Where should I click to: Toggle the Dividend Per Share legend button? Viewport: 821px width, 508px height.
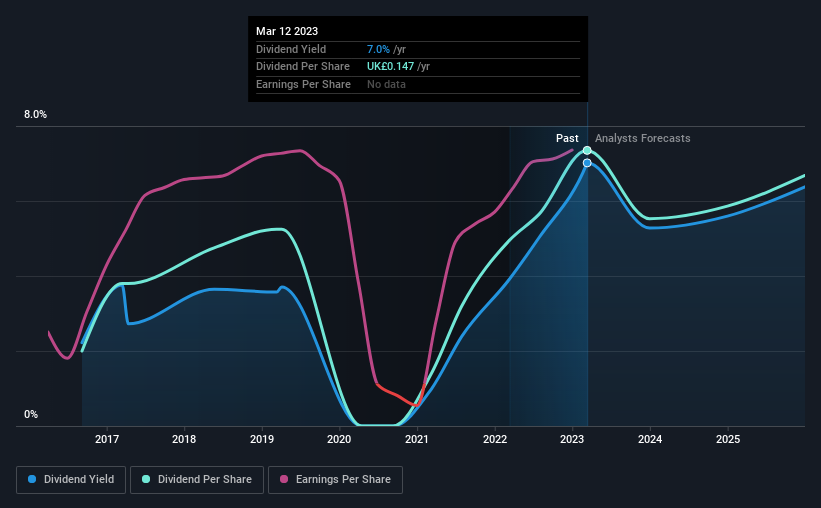coord(197,480)
